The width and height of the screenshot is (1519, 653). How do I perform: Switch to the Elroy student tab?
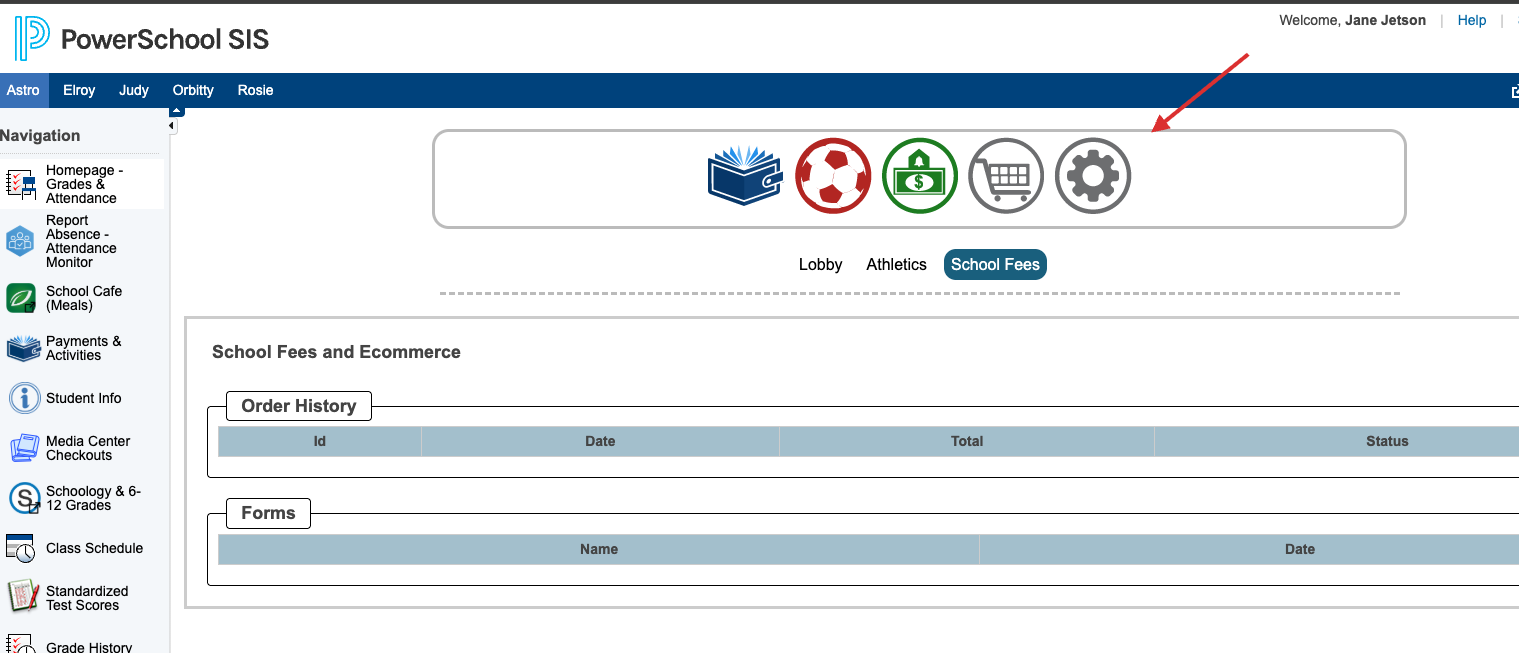tap(79, 90)
